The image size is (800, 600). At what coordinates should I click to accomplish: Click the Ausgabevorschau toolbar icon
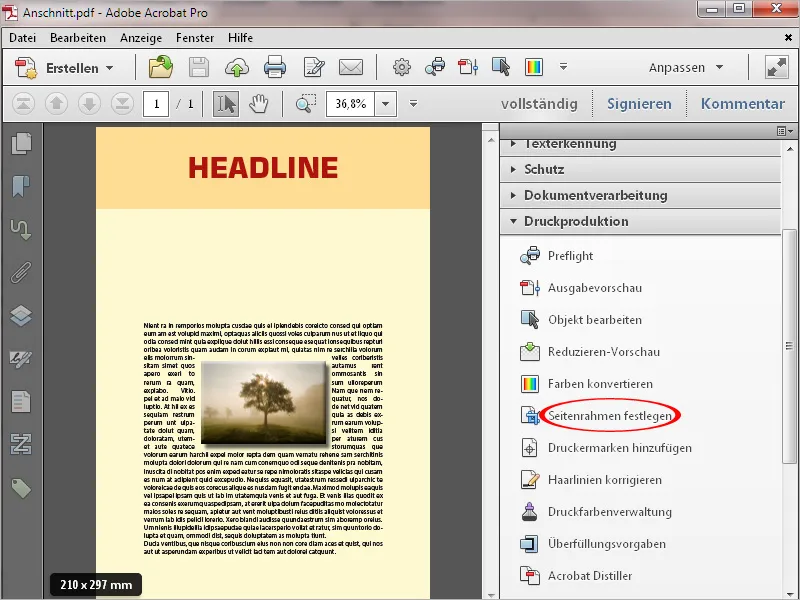point(468,67)
